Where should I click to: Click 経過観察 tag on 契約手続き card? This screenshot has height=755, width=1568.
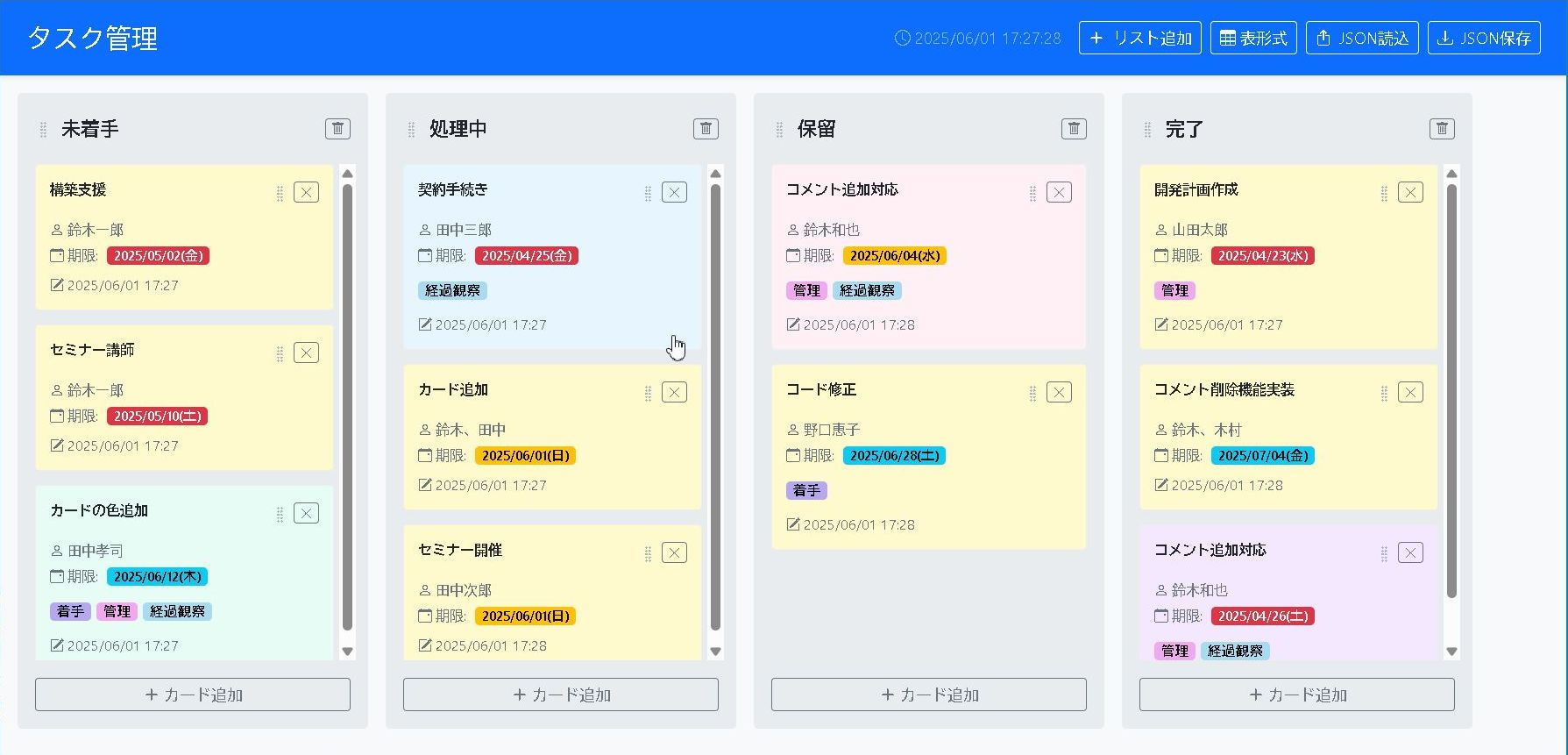pos(452,291)
